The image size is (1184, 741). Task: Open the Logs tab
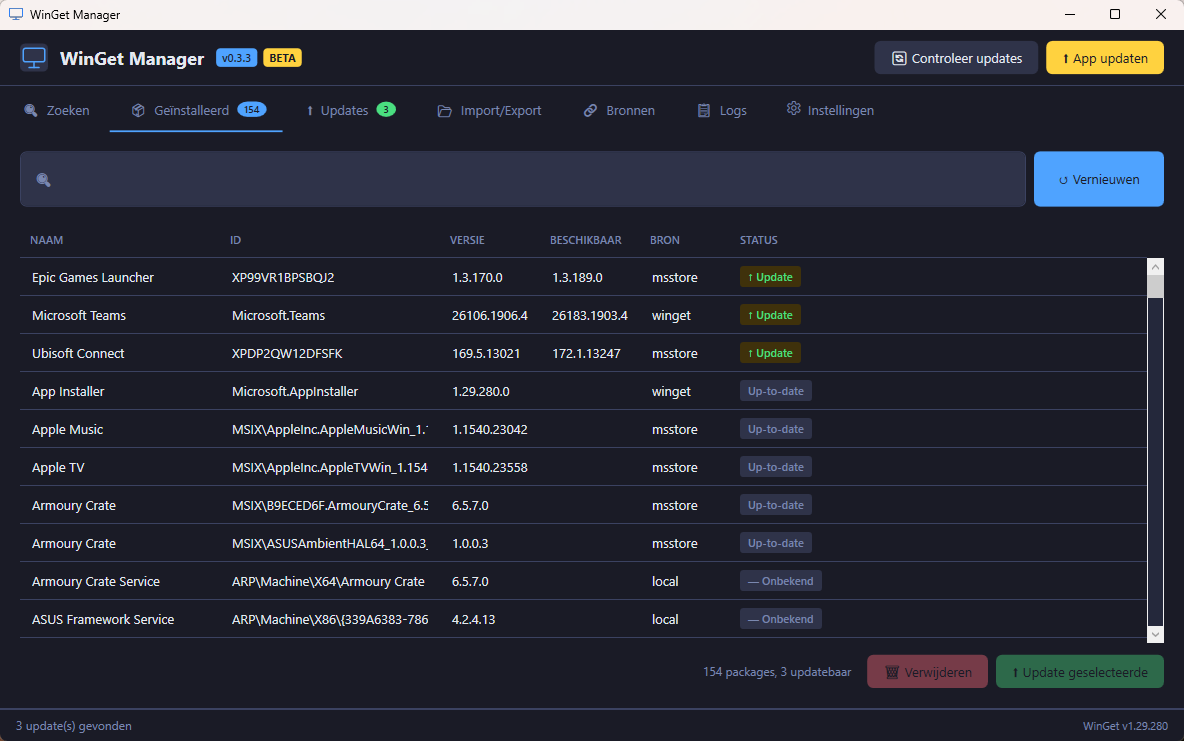pos(722,111)
